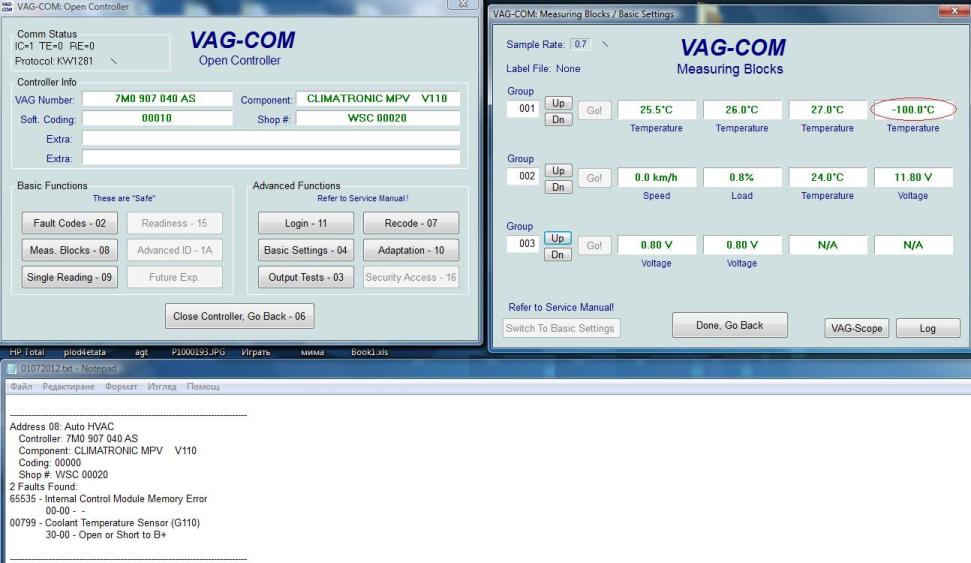Open Fault Codes - 02 function
Image resolution: width=971 pixels, height=563 pixels.
coord(62,223)
